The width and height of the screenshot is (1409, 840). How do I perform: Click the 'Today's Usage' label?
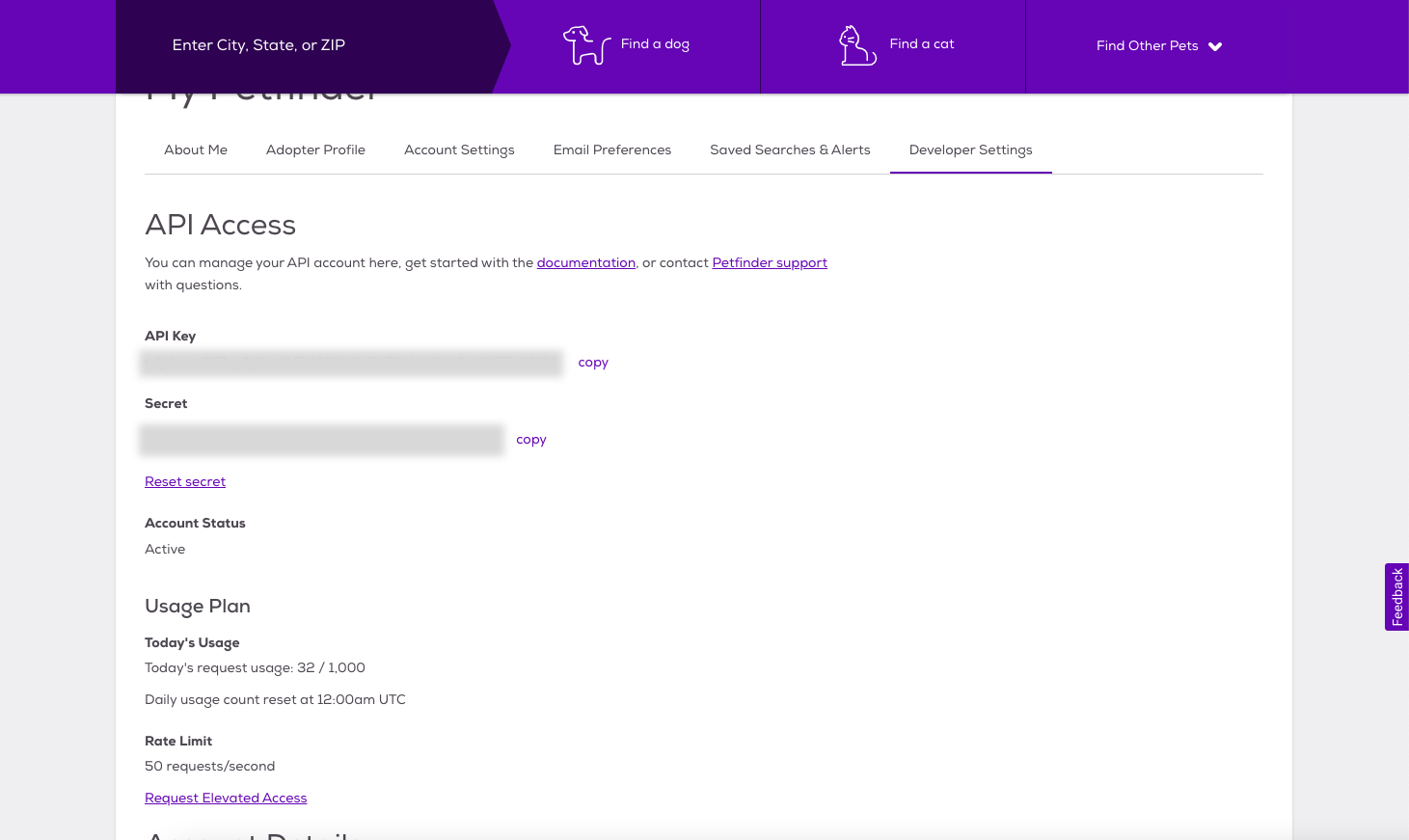[192, 643]
